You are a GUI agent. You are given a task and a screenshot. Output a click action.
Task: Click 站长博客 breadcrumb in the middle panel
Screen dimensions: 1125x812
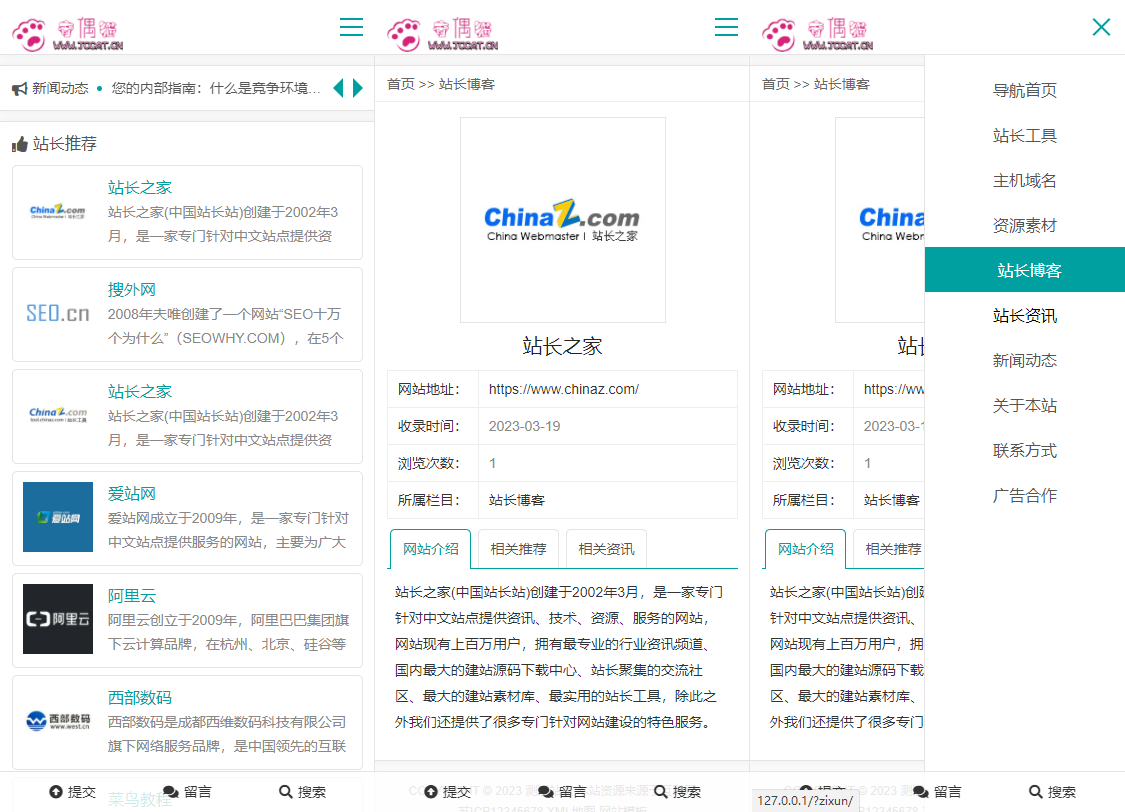(466, 85)
